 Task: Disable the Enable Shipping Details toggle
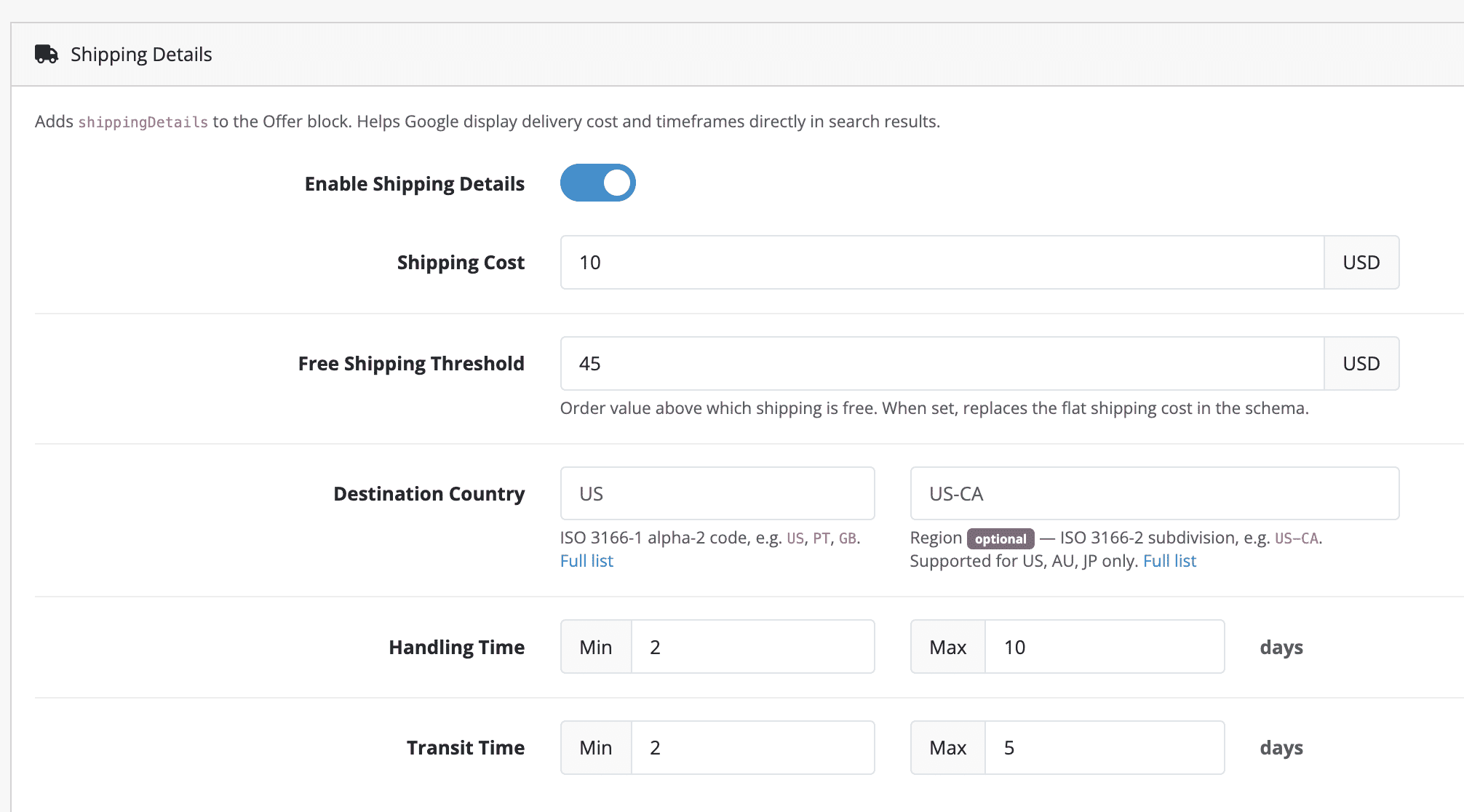click(597, 183)
